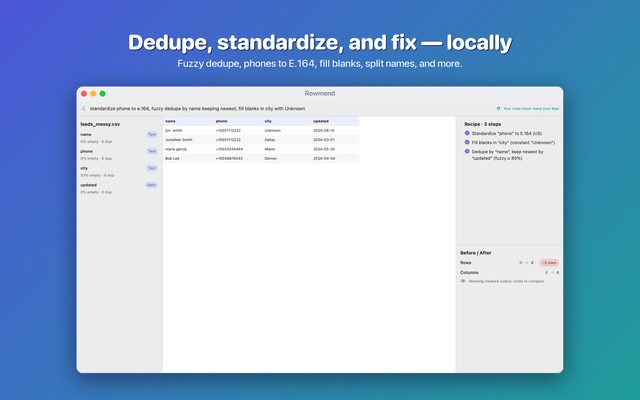Click the 'Dallas' city cell

tap(270, 140)
